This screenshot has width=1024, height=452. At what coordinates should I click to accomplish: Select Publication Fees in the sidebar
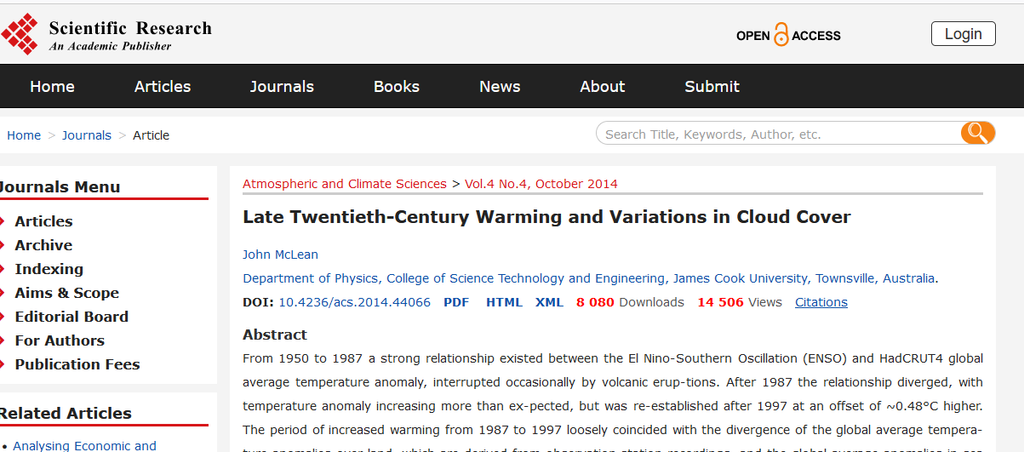77,365
